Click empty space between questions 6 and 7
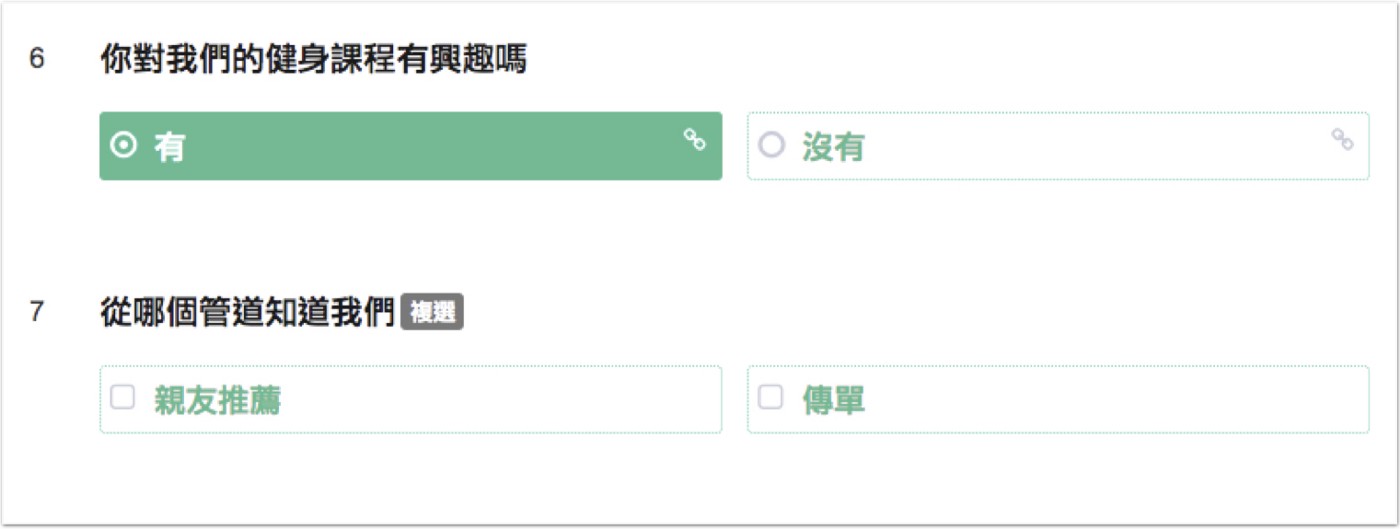Viewport: 1400px width, 529px height. tap(700, 238)
